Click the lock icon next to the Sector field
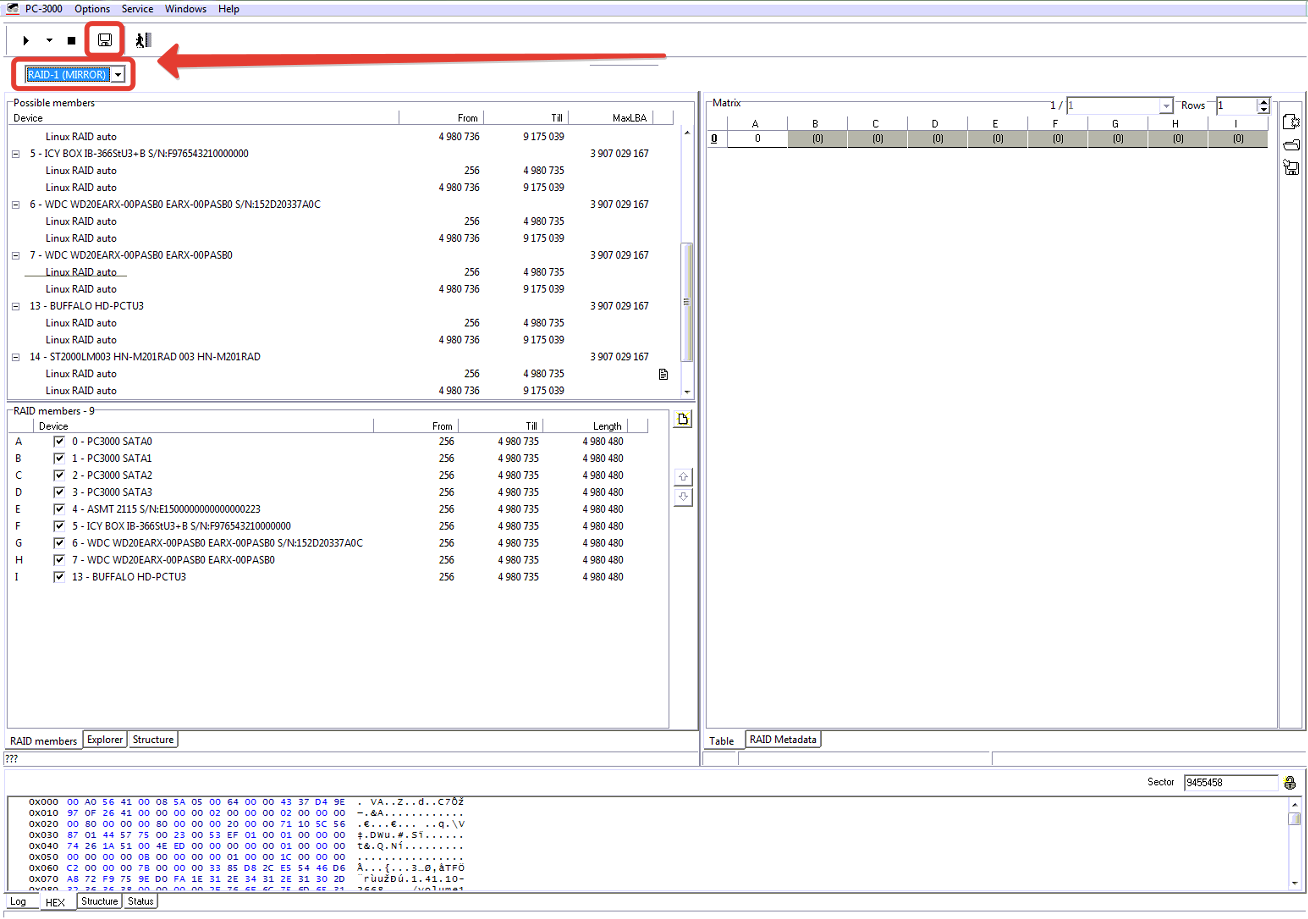Viewport: 1308px width, 919px height. [1290, 782]
